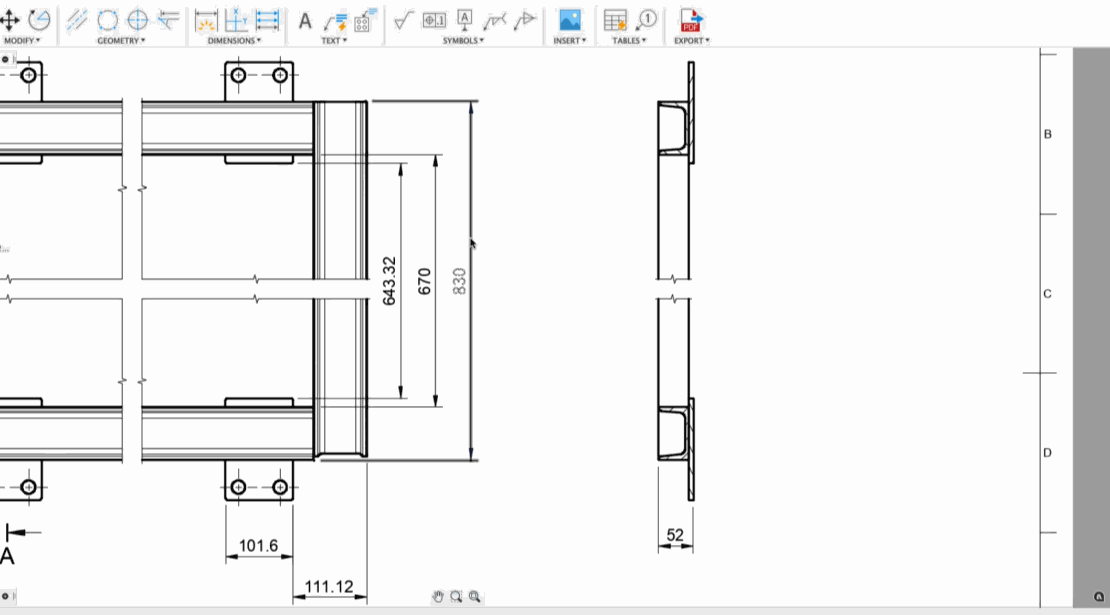Open the TEXT dropdown menu
1110x615 pixels.
[334, 41]
